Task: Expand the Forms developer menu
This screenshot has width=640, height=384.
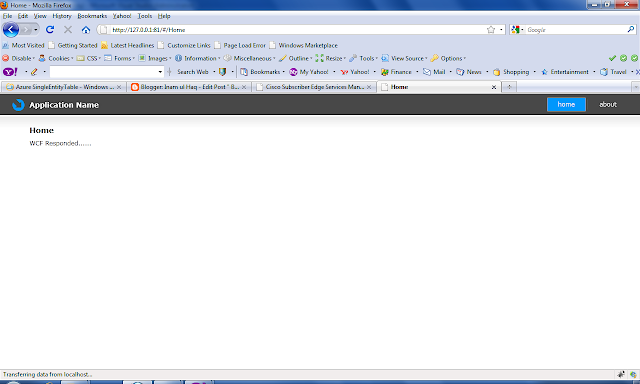Action: click(119, 58)
